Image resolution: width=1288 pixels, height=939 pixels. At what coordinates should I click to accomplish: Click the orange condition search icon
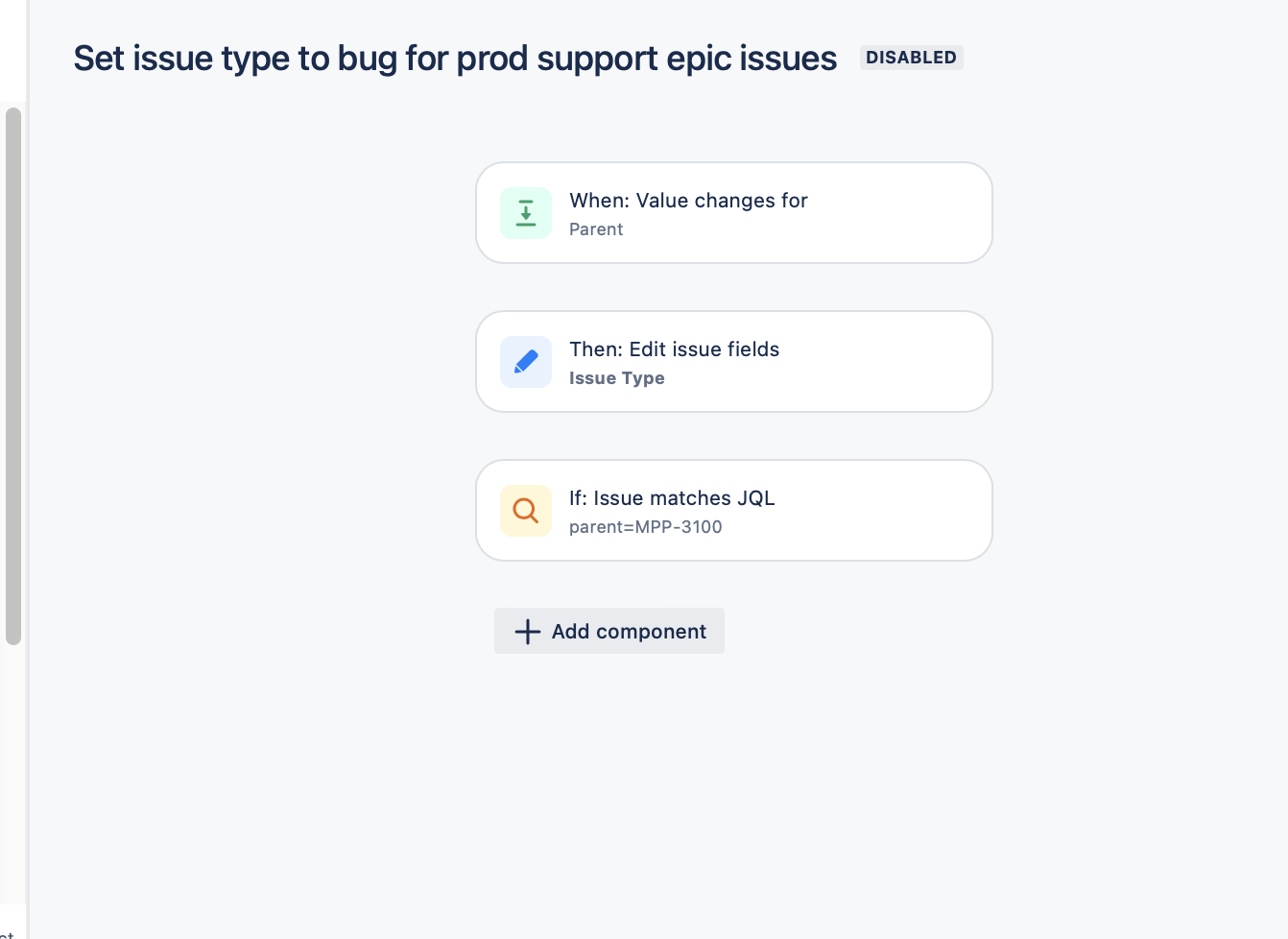525,510
